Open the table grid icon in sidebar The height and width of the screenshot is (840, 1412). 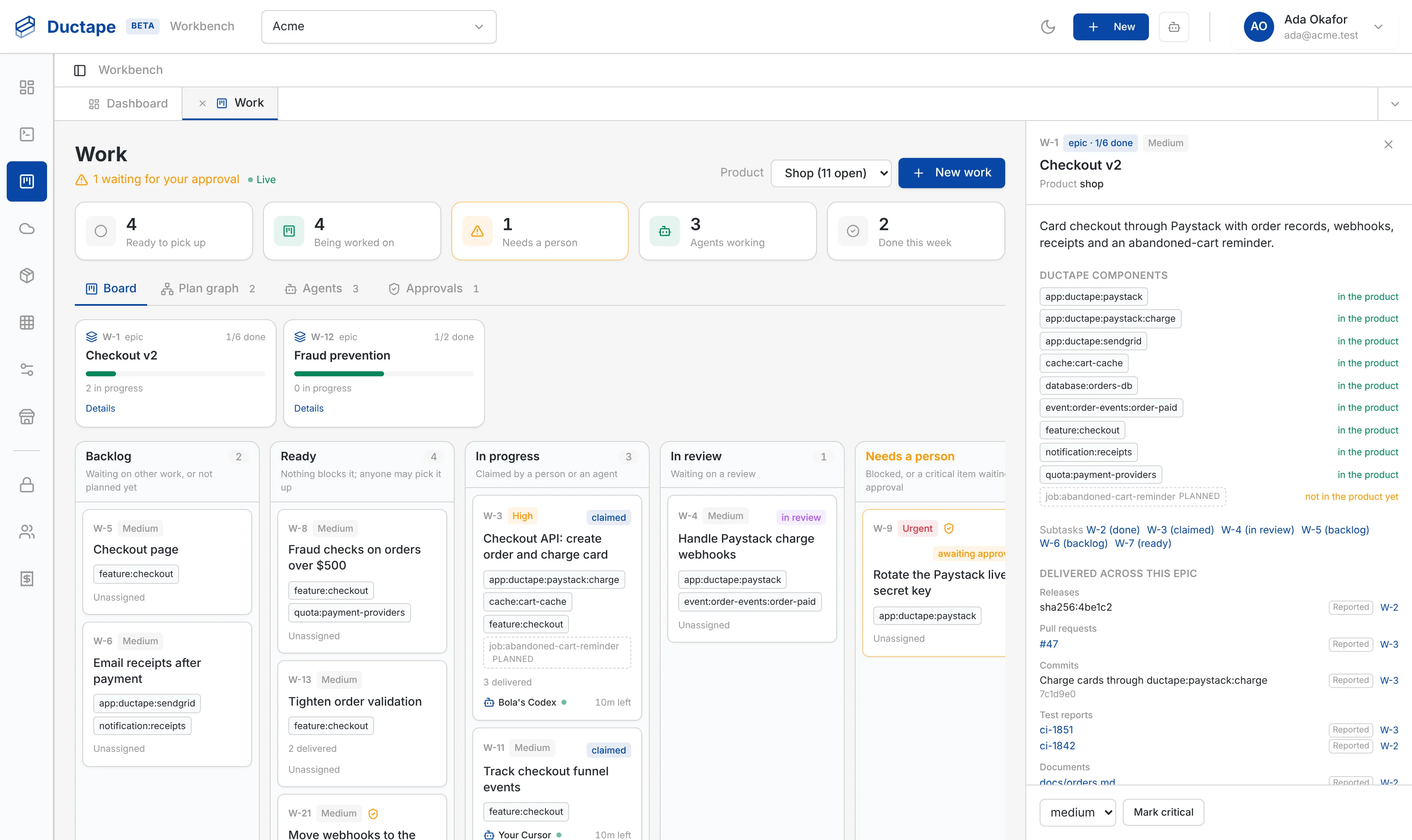[26, 323]
